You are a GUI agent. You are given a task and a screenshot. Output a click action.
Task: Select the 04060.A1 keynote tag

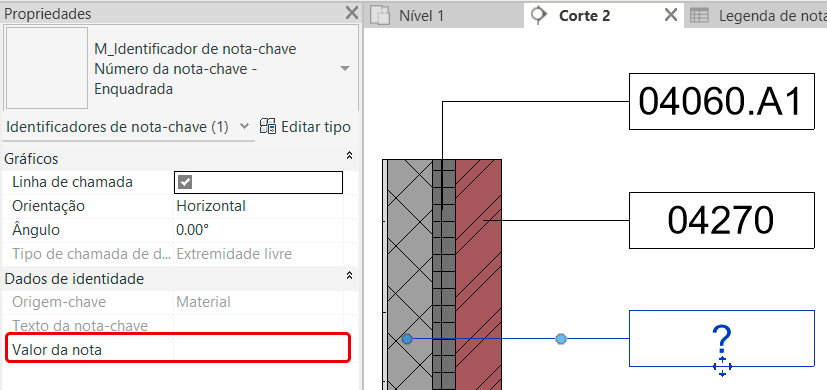(x=722, y=101)
